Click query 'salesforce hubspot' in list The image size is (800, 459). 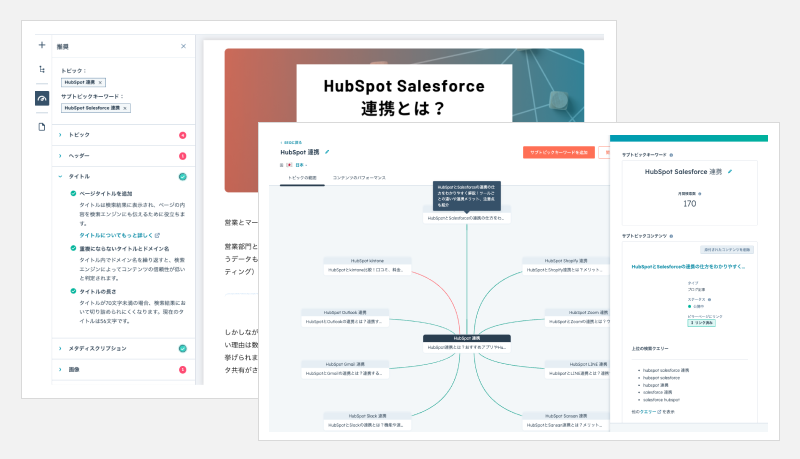pos(661,400)
